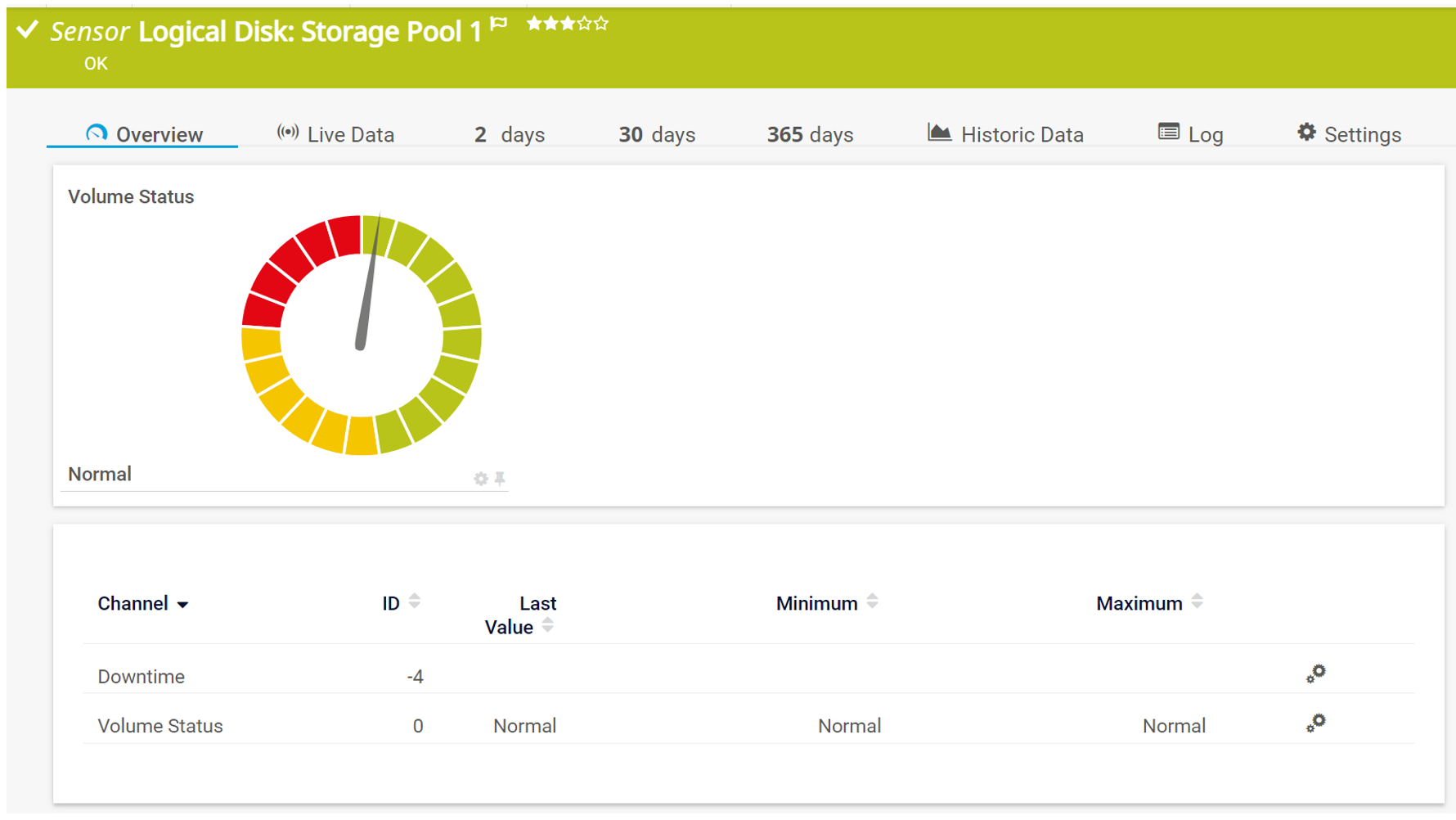Sort by Minimum column arrows

tap(873, 601)
